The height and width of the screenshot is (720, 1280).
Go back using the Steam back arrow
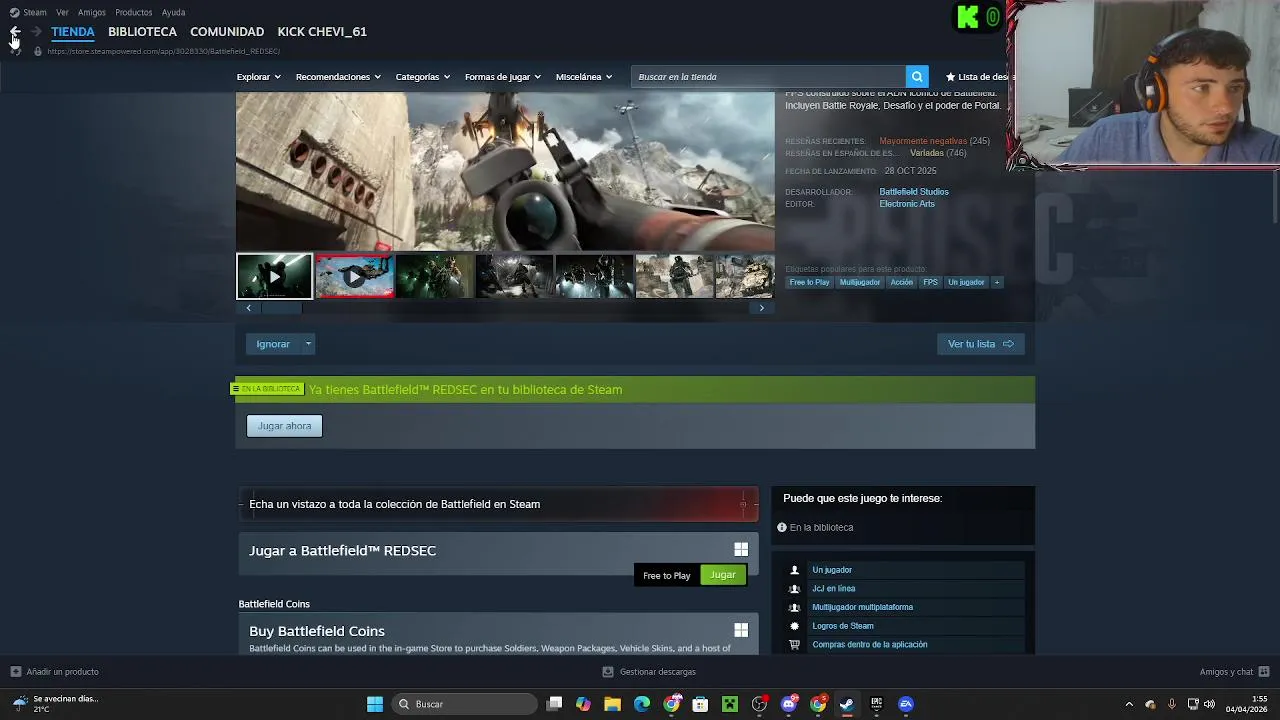point(15,32)
